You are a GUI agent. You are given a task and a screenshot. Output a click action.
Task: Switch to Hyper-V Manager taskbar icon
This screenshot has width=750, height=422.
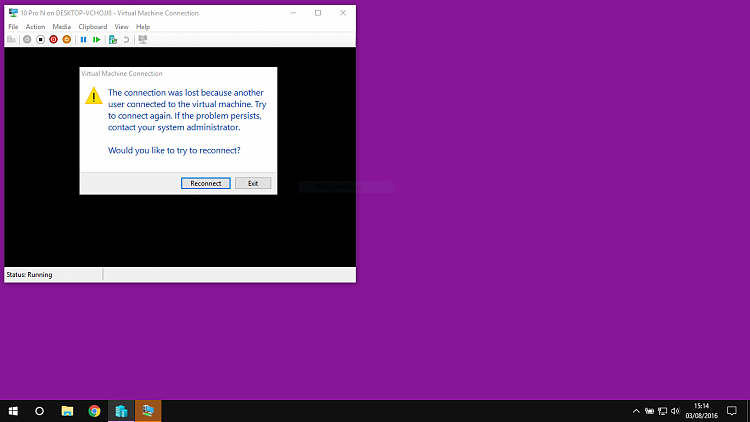(121, 411)
